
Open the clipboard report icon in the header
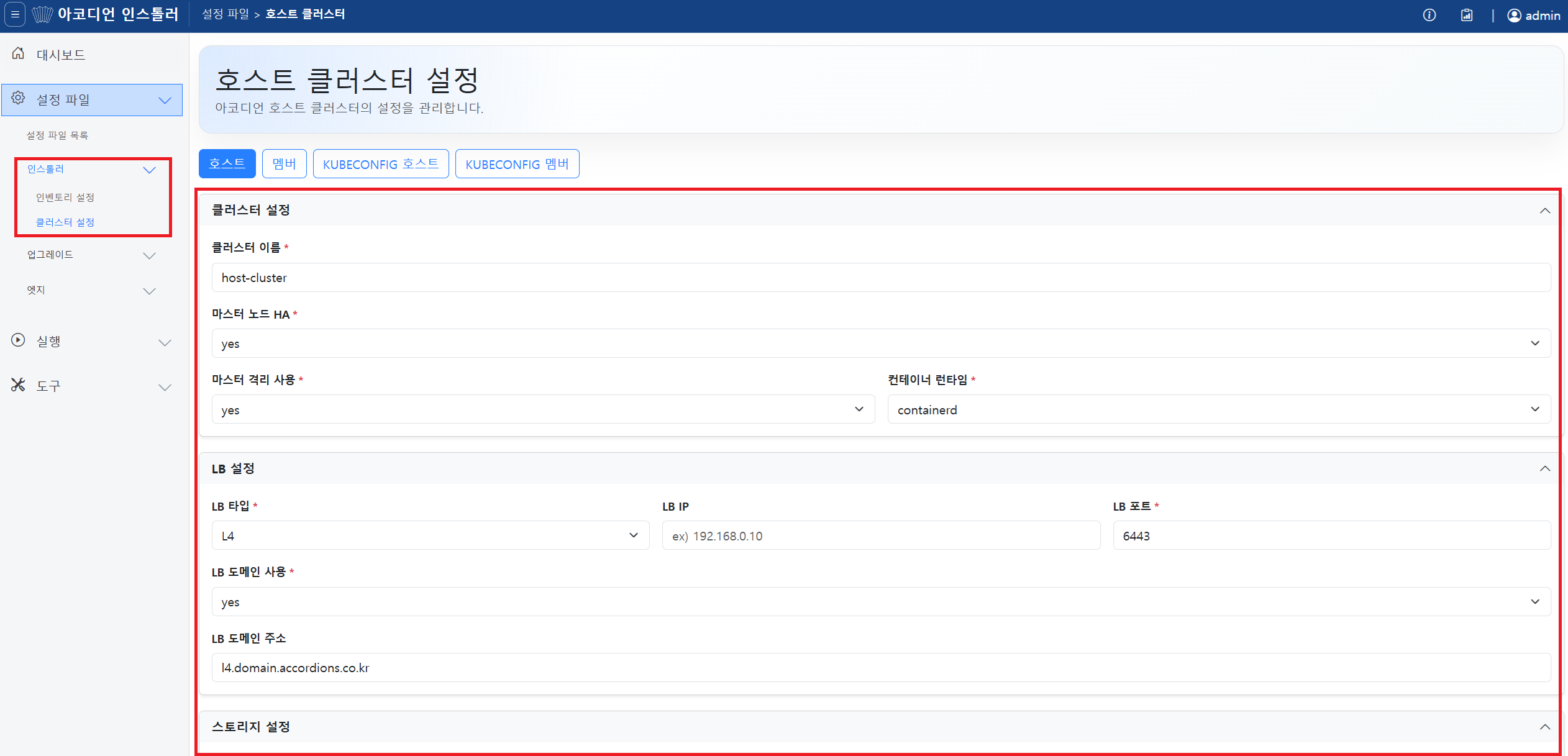1467,15
